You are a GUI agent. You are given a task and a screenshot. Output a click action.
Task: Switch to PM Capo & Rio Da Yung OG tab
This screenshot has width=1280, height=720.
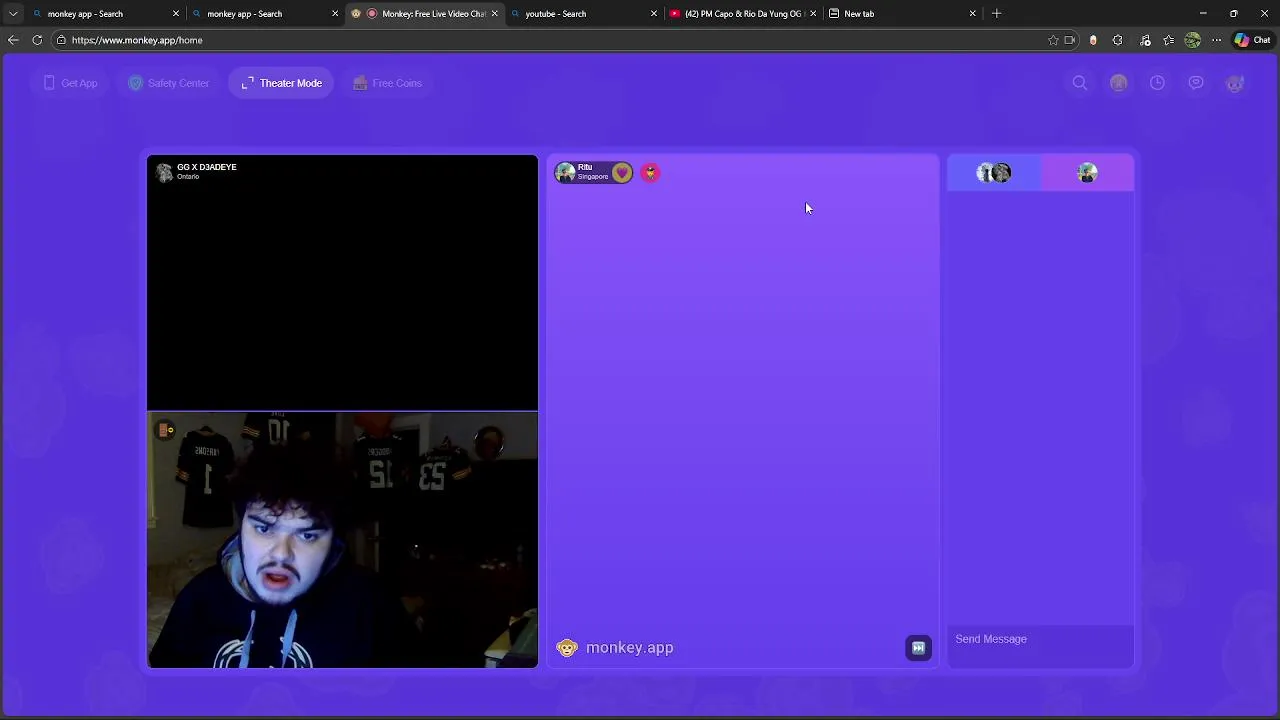pos(743,14)
